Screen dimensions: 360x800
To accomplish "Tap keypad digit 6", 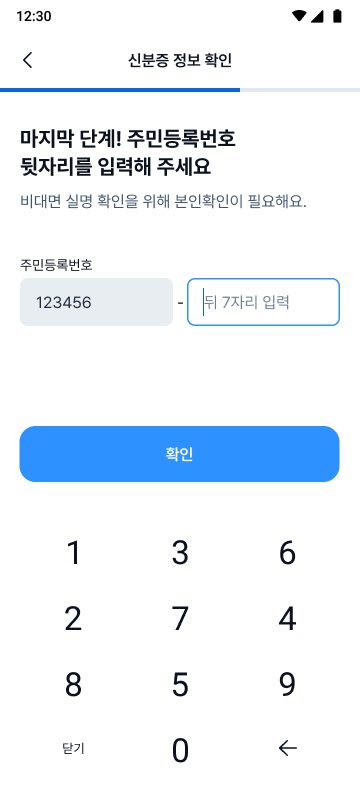I will point(288,553).
